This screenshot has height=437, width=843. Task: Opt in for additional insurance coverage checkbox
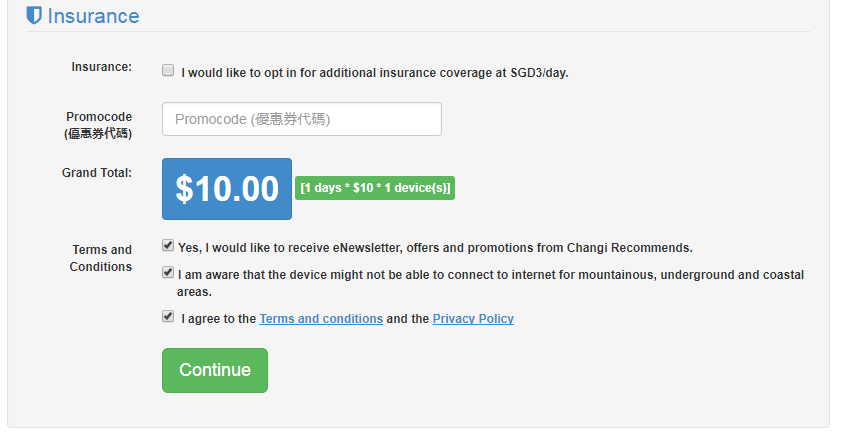[x=168, y=71]
